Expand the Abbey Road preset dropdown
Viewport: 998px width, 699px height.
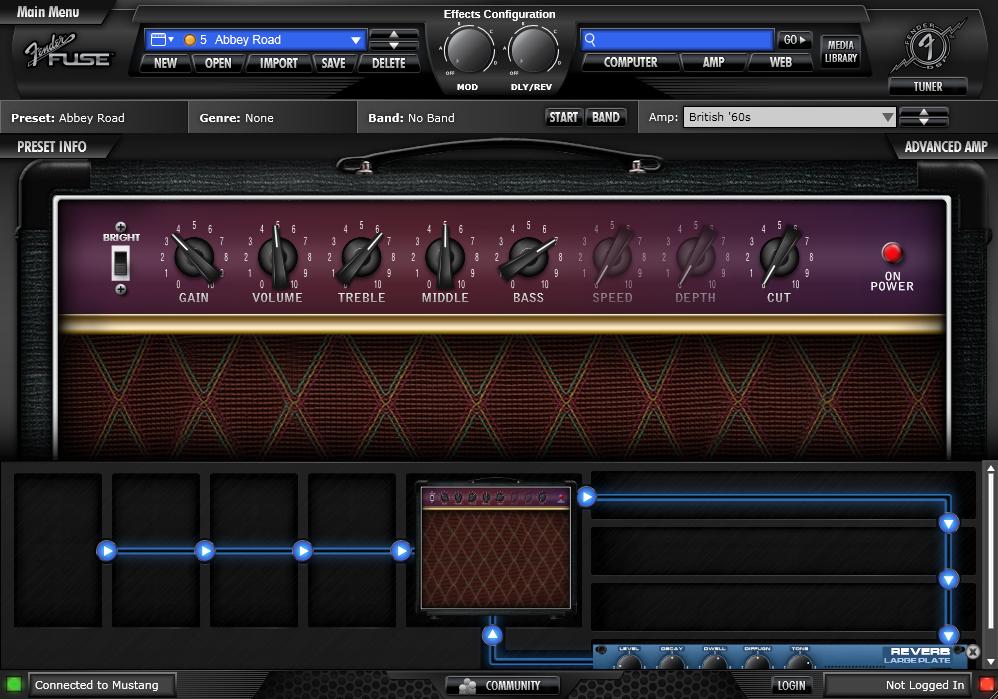pos(355,40)
